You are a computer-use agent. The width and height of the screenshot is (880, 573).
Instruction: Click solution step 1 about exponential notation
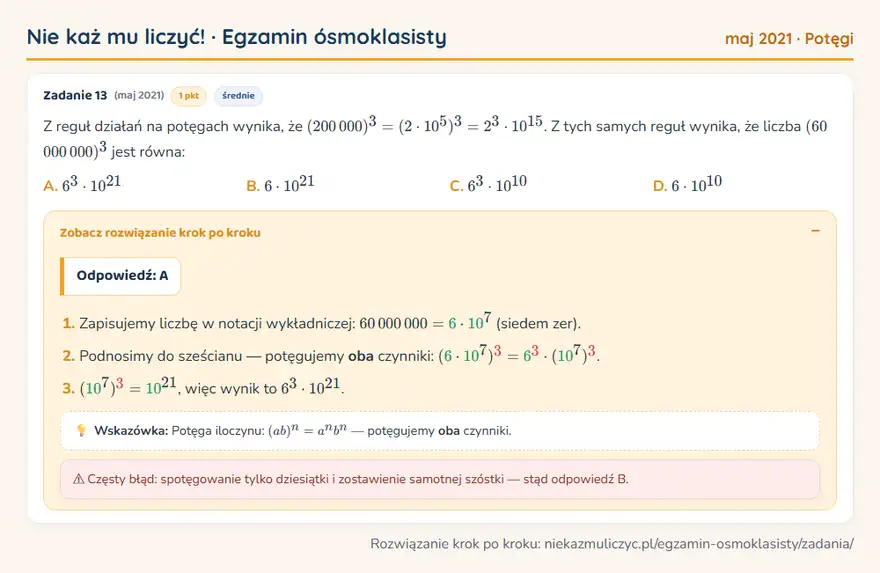[x=322, y=322]
